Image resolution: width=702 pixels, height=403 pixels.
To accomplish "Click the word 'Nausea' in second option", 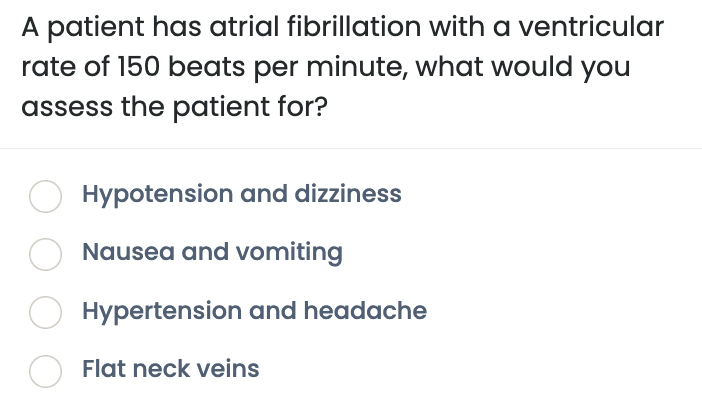I will click(x=128, y=252).
